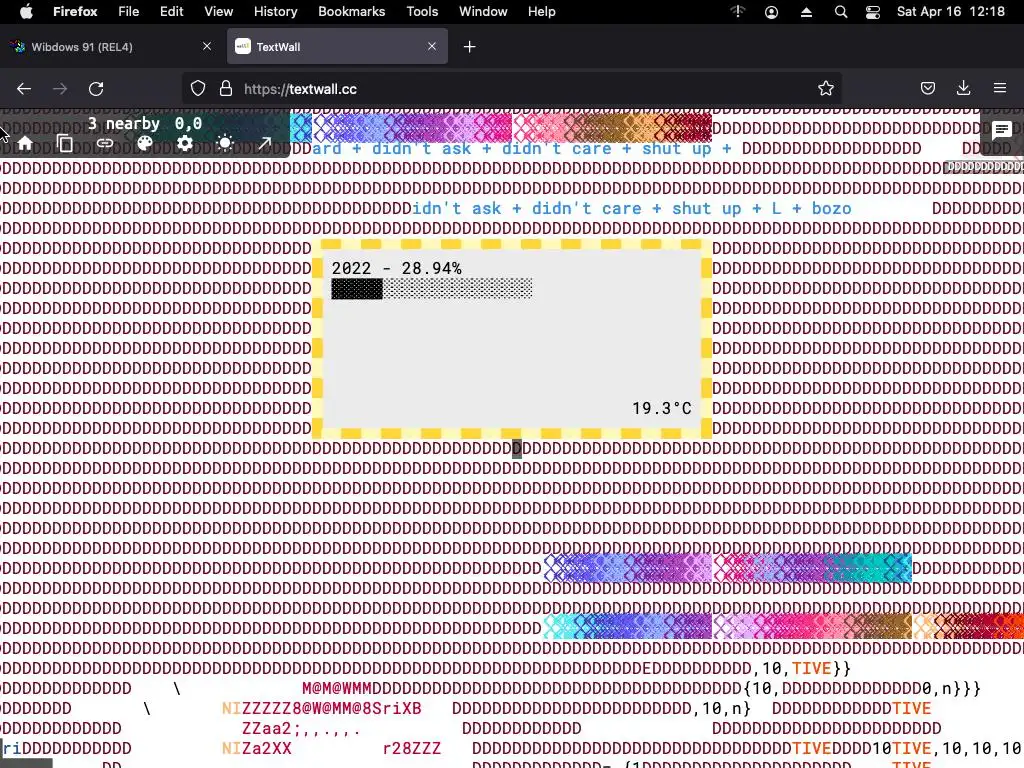This screenshot has width=1024, height=768.
Task: Open the File menu
Action: coord(128,12)
